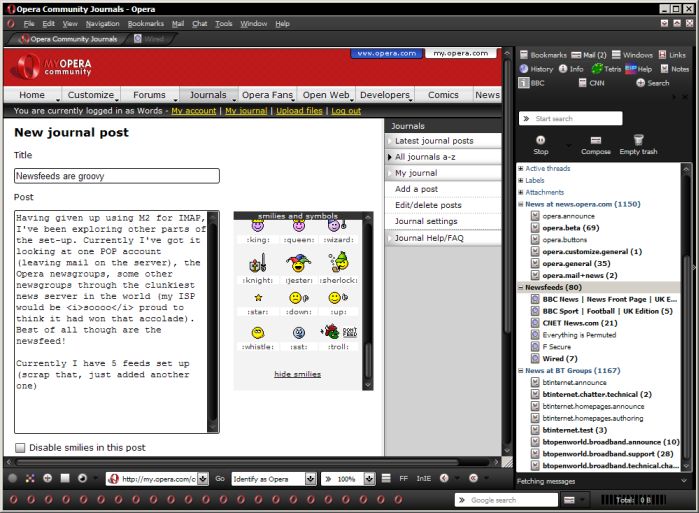Expand the Active threads tree node
Image resolution: width=699 pixels, height=513 pixels.
click(x=521, y=168)
